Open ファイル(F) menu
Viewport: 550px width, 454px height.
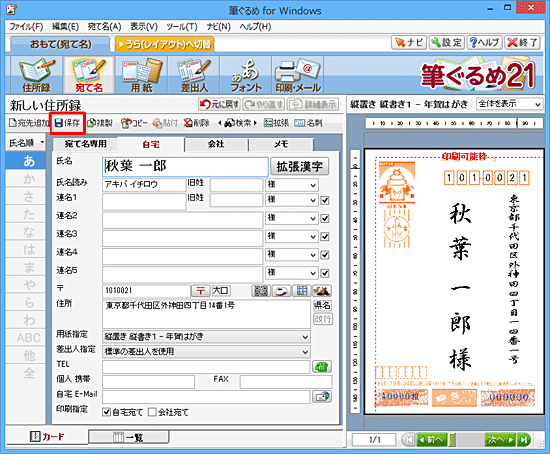tap(26, 27)
